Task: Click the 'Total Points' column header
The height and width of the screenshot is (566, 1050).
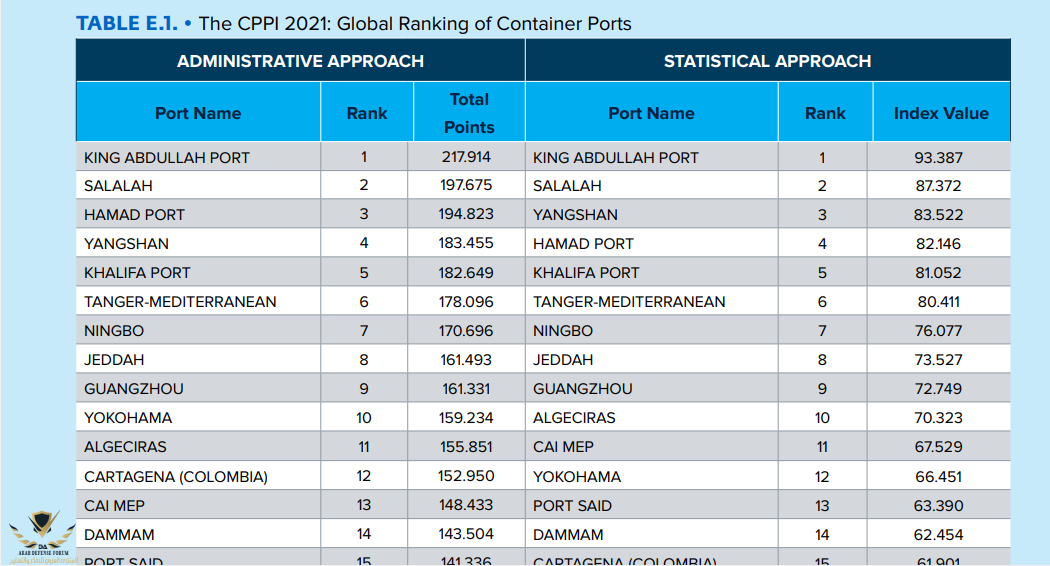Action: (468, 113)
